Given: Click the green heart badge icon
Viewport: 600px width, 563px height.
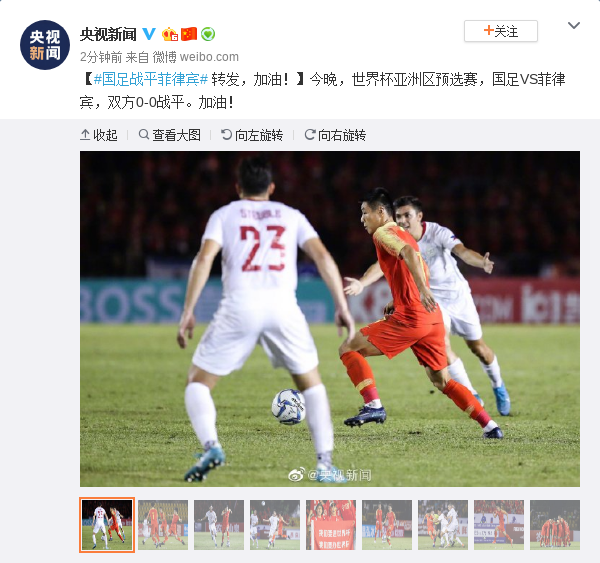Looking at the screenshot, I should pyautogui.click(x=208, y=34).
